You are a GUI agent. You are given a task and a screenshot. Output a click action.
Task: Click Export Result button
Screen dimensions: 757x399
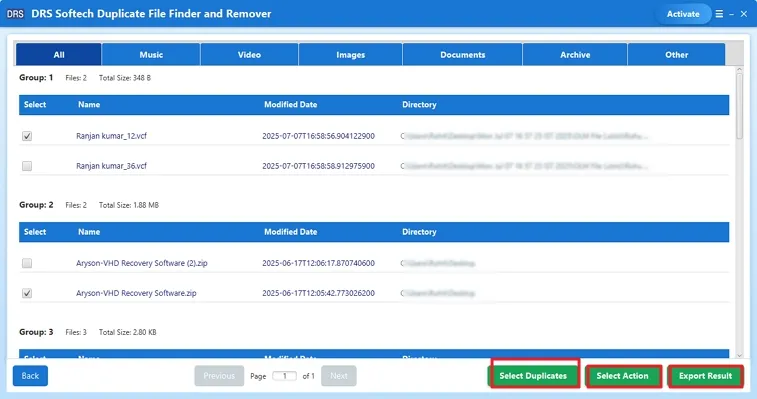coord(705,376)
